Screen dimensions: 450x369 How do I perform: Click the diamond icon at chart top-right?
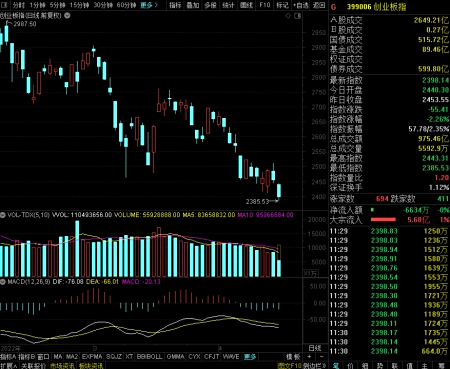(288, 16)
